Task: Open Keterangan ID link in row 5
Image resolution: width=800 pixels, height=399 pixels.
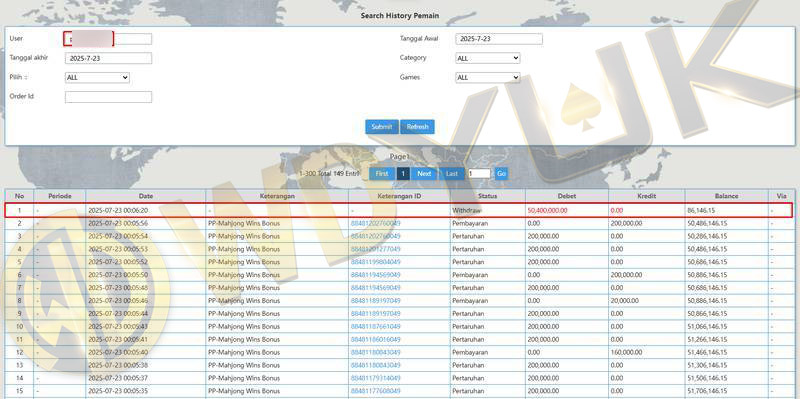Action: [376, 262]
